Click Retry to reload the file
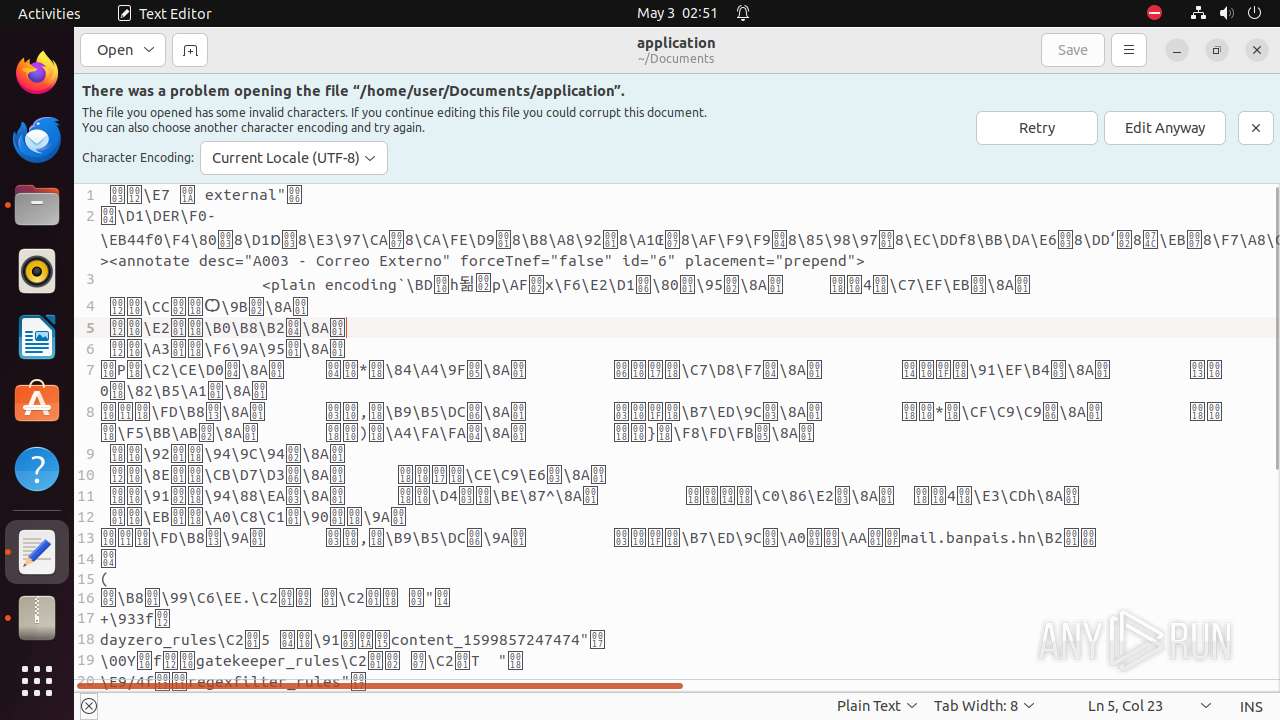 (x=1037, y=128)
